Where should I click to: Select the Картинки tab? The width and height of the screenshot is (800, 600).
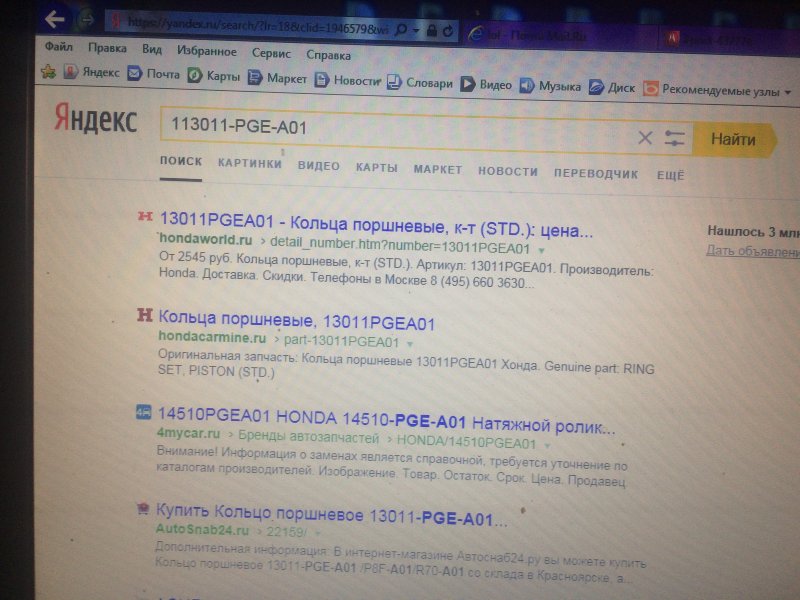249,163
